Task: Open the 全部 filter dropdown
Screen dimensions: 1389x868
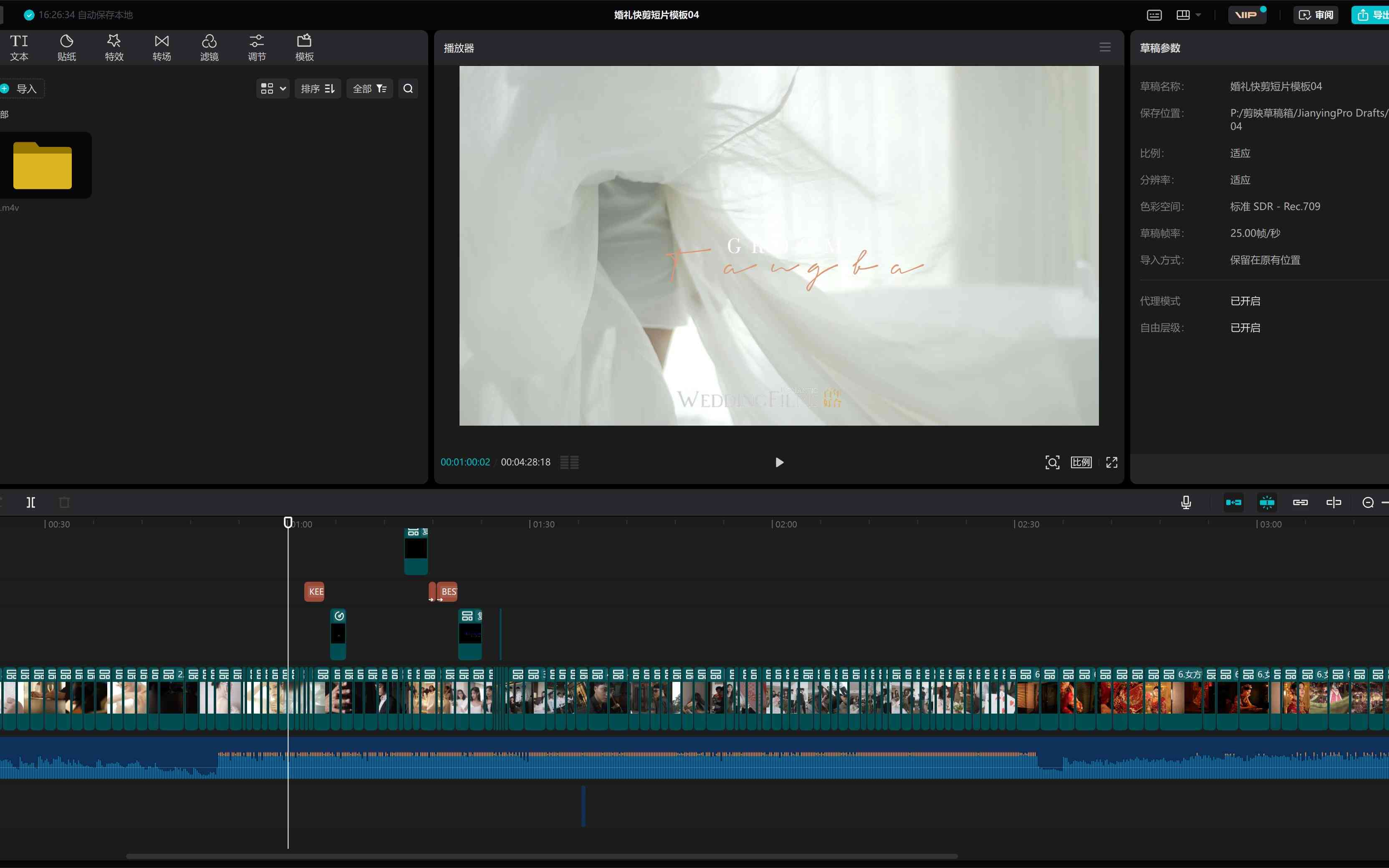Action: [x=370, y=88]
